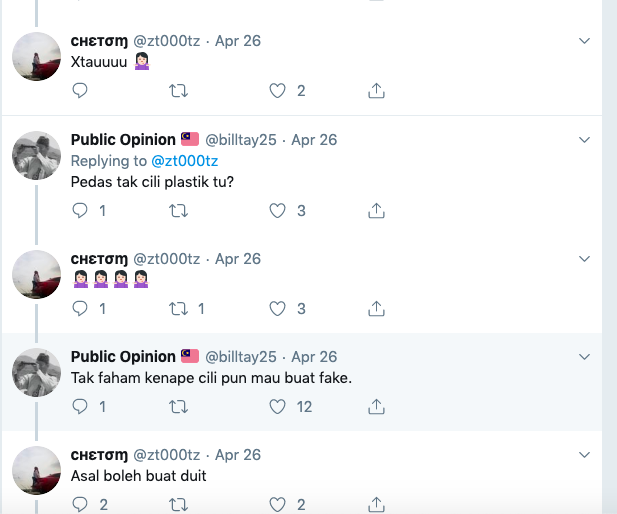The width and height of the screenshot is (617, 514).
Task: Expand options menu on "Pedas tak cili" tweet
Action: pyautogui.click(x=585, y=139)
